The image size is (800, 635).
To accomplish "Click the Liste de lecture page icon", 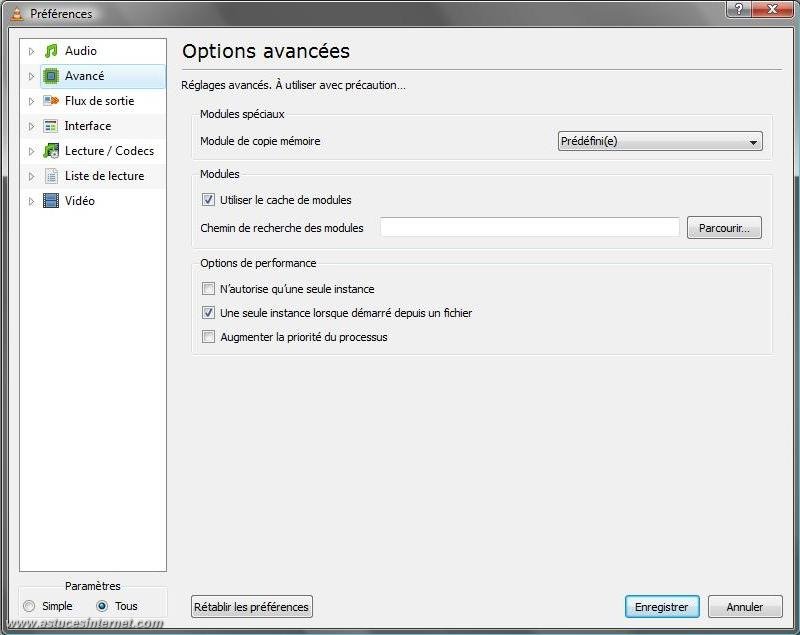I will (51, 176).
